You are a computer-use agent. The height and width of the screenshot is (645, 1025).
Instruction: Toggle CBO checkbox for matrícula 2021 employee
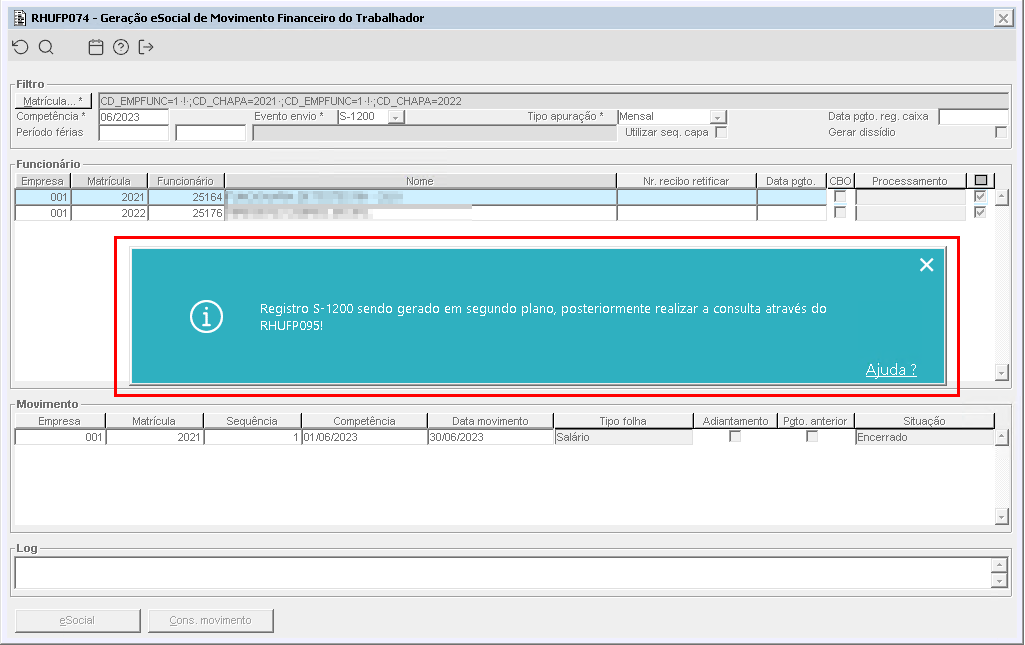pos(840,197)
